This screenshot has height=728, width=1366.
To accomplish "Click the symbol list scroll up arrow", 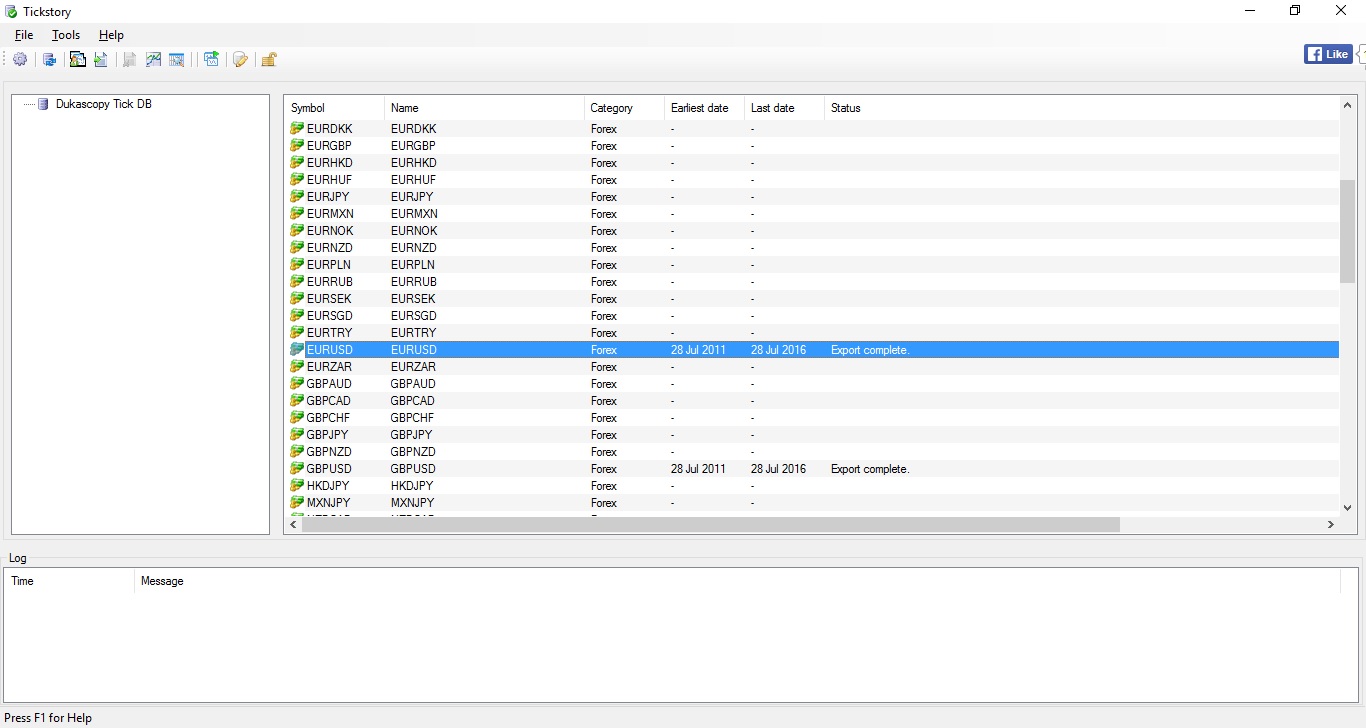I will click(1347, 105).
